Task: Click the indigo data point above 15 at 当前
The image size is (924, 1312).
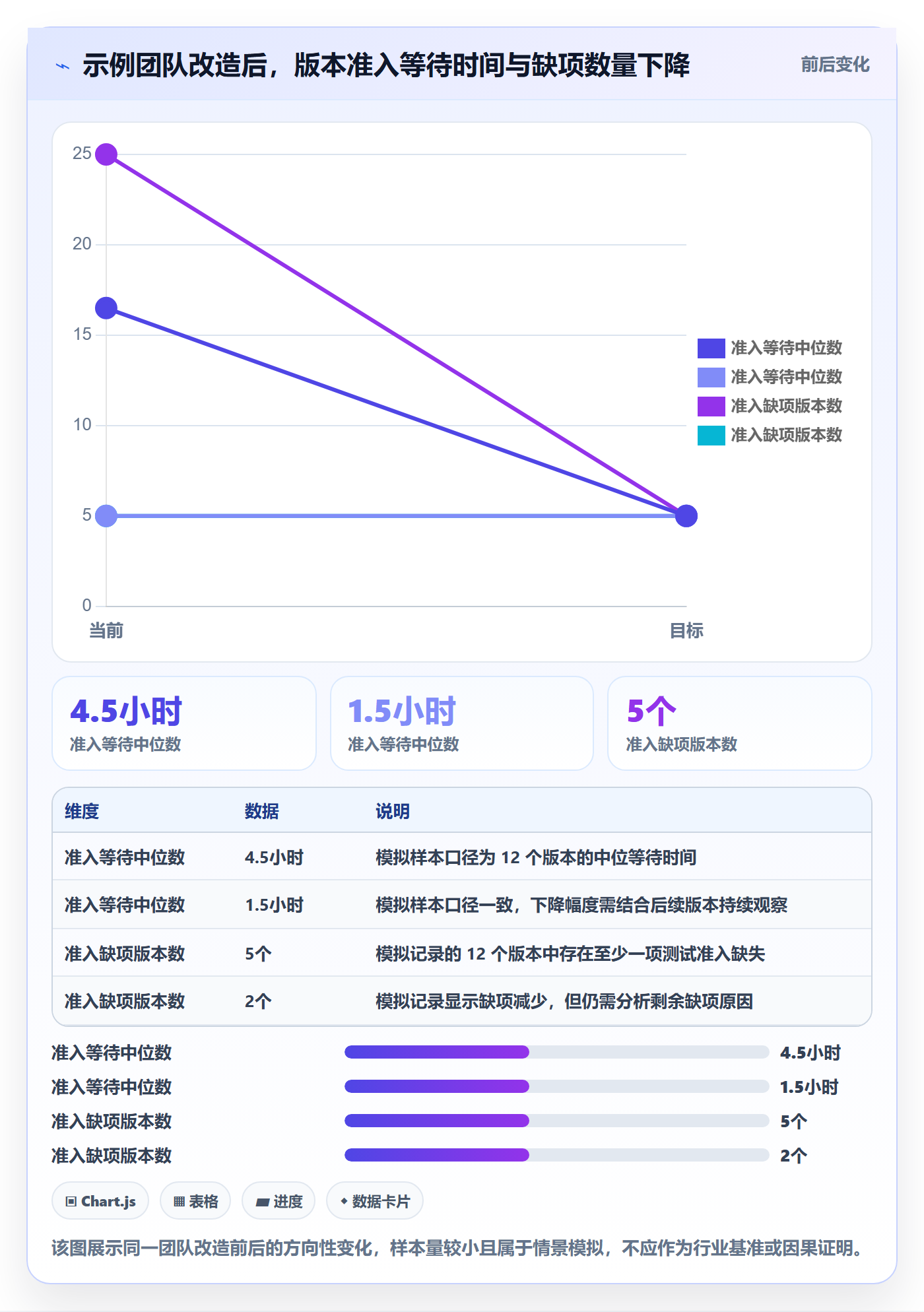Action: [106, 308]
